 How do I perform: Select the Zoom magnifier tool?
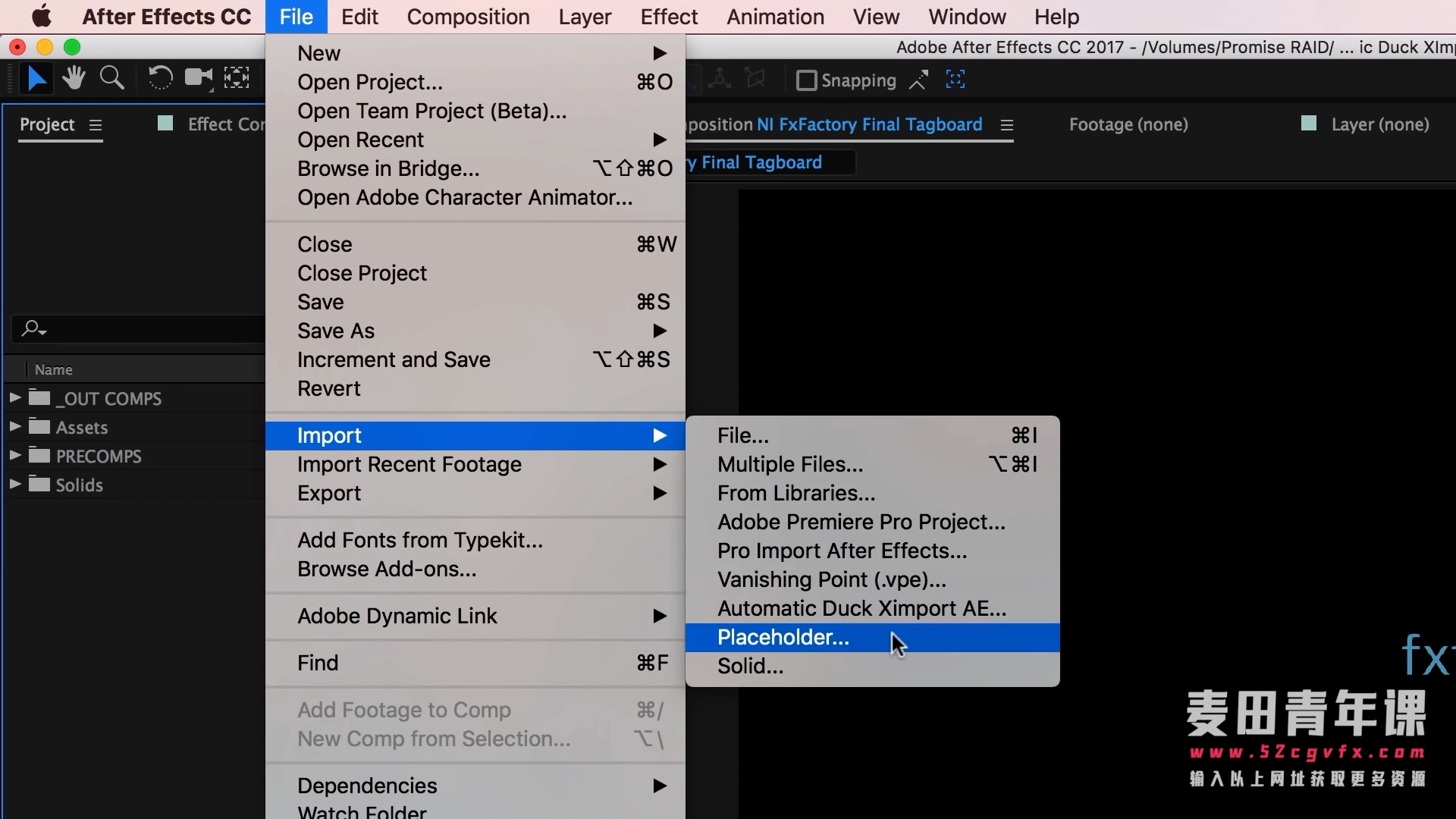pos(112,78)
